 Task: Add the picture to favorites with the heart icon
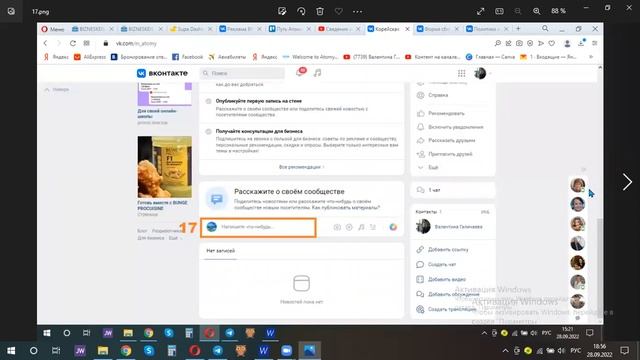(339, 11)
